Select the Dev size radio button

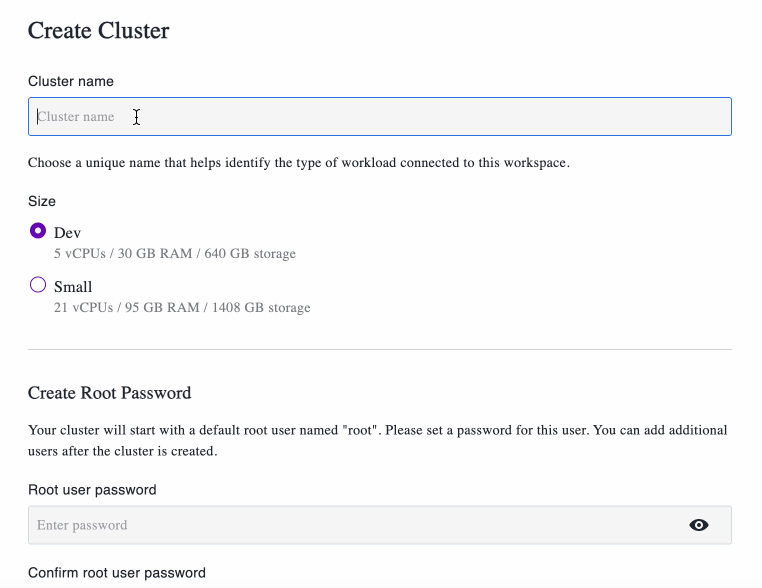click(x=38, y=231)
